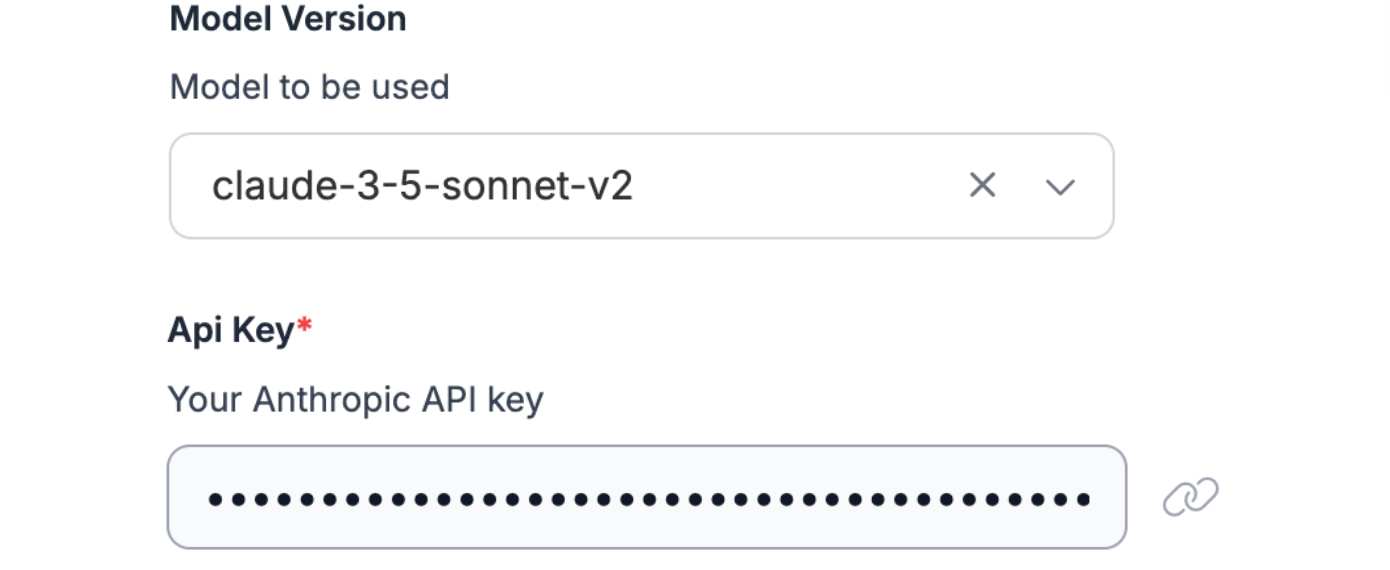Screen dimensions: 1390x570
Task: Click the Api Key field label
Action: (x=231, y=329)
